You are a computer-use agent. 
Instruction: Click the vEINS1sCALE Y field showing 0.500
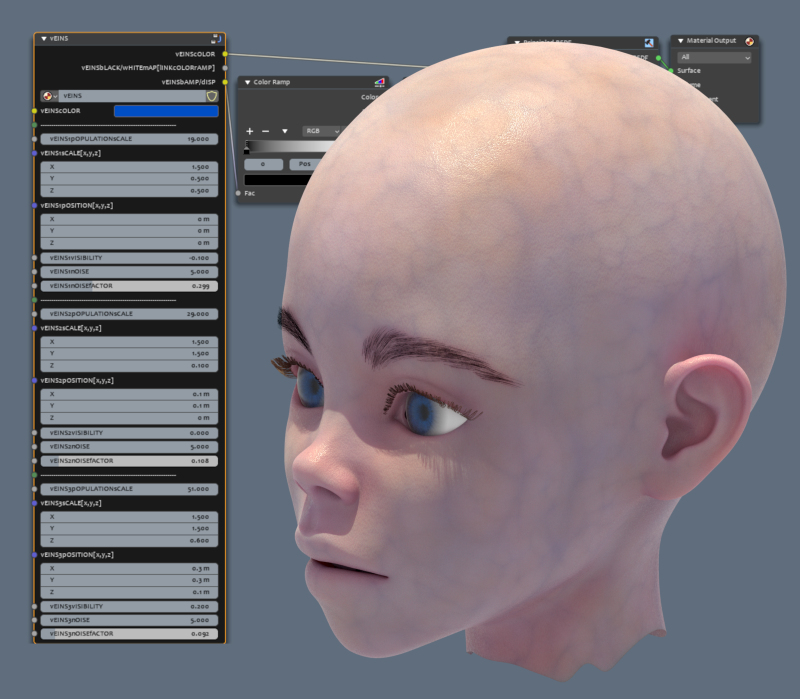click(x=129, y=179)
